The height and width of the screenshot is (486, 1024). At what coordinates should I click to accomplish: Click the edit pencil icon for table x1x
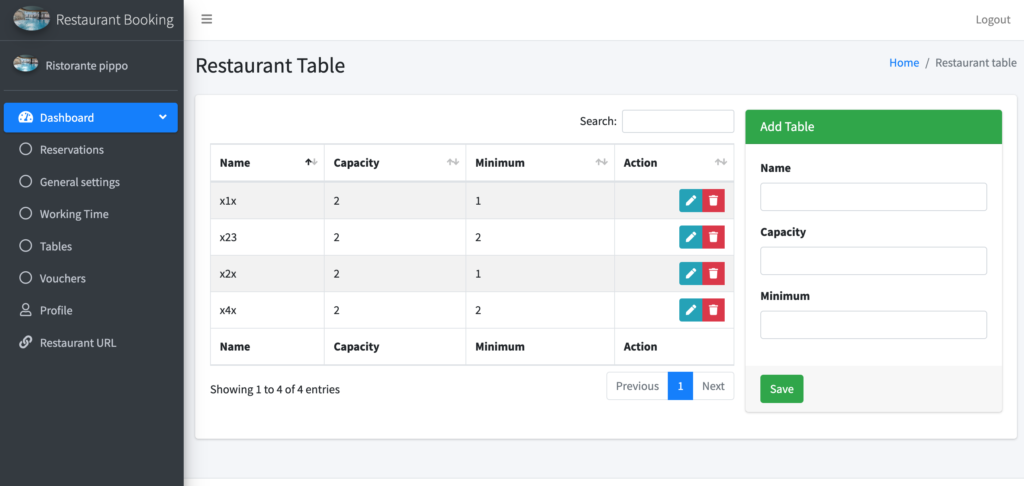point(690,201)
